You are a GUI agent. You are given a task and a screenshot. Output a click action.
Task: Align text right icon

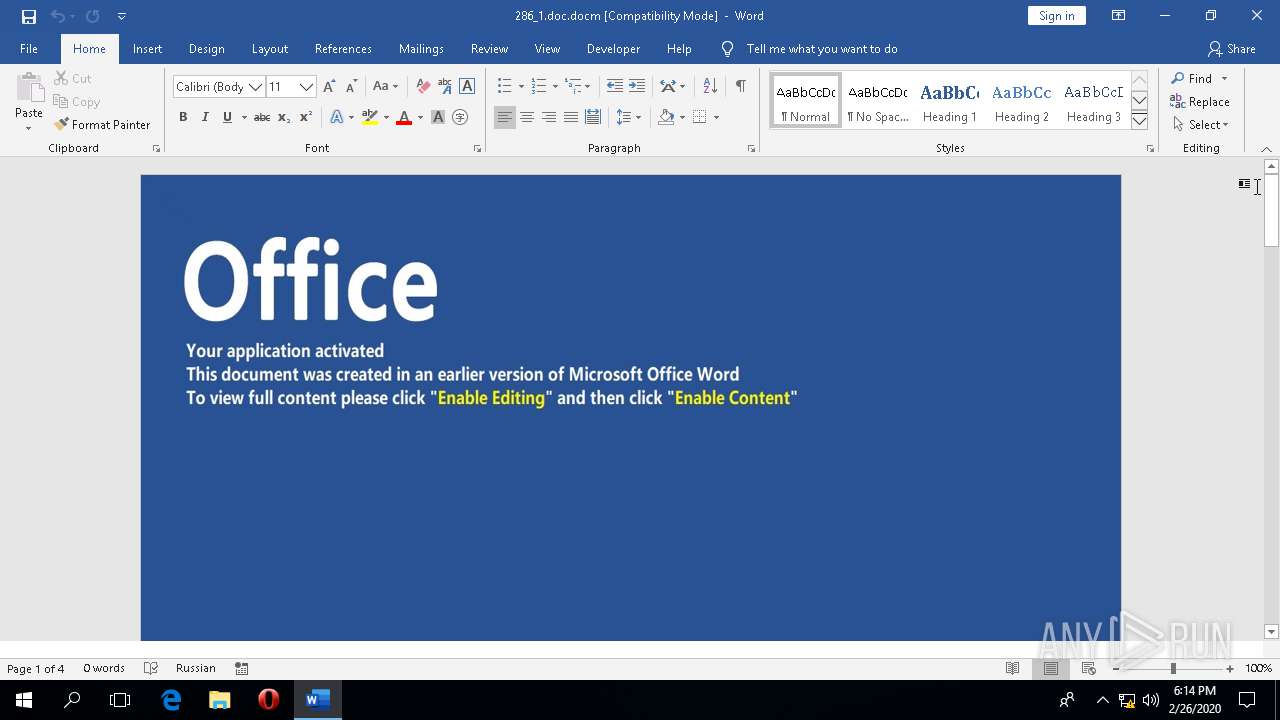pos(549,117)
